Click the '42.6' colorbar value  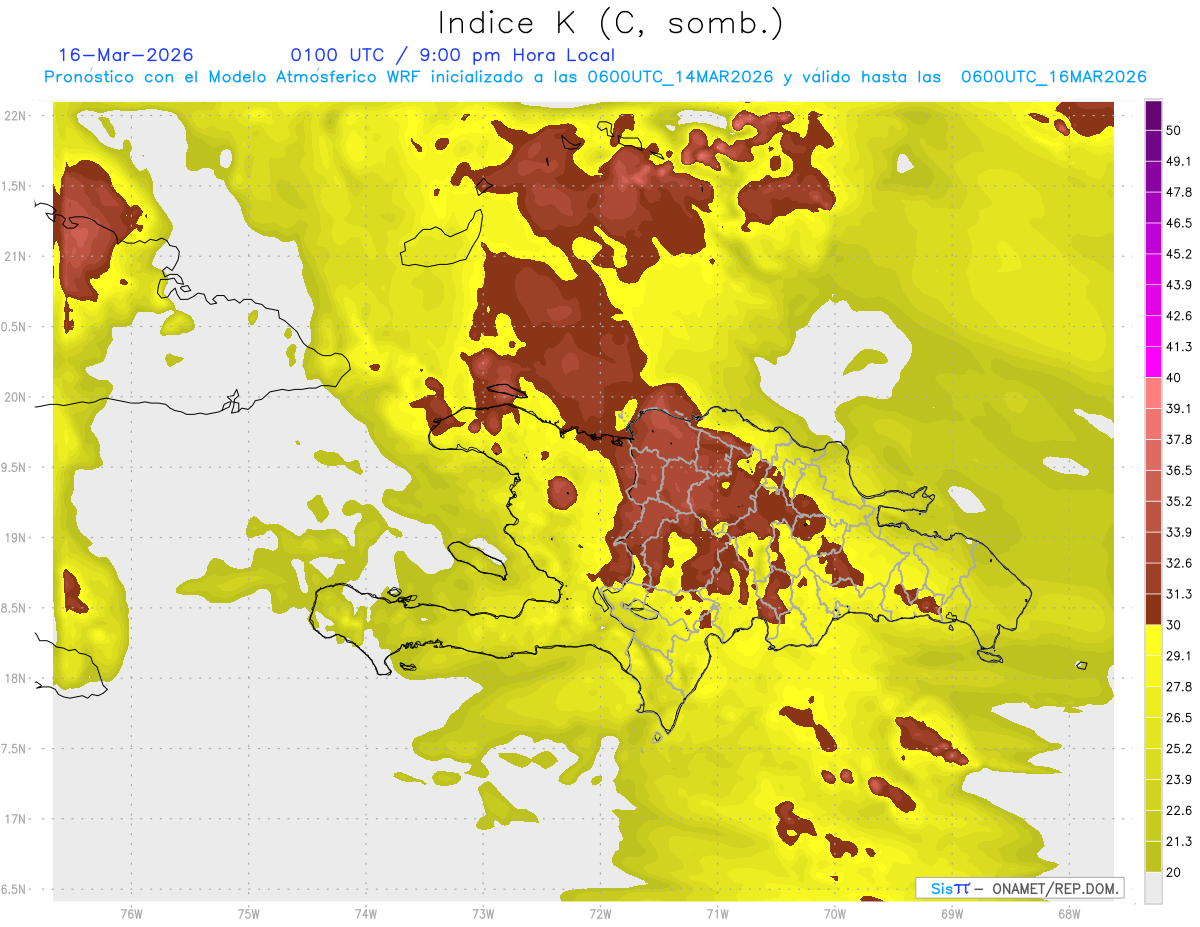(1179, 316)
